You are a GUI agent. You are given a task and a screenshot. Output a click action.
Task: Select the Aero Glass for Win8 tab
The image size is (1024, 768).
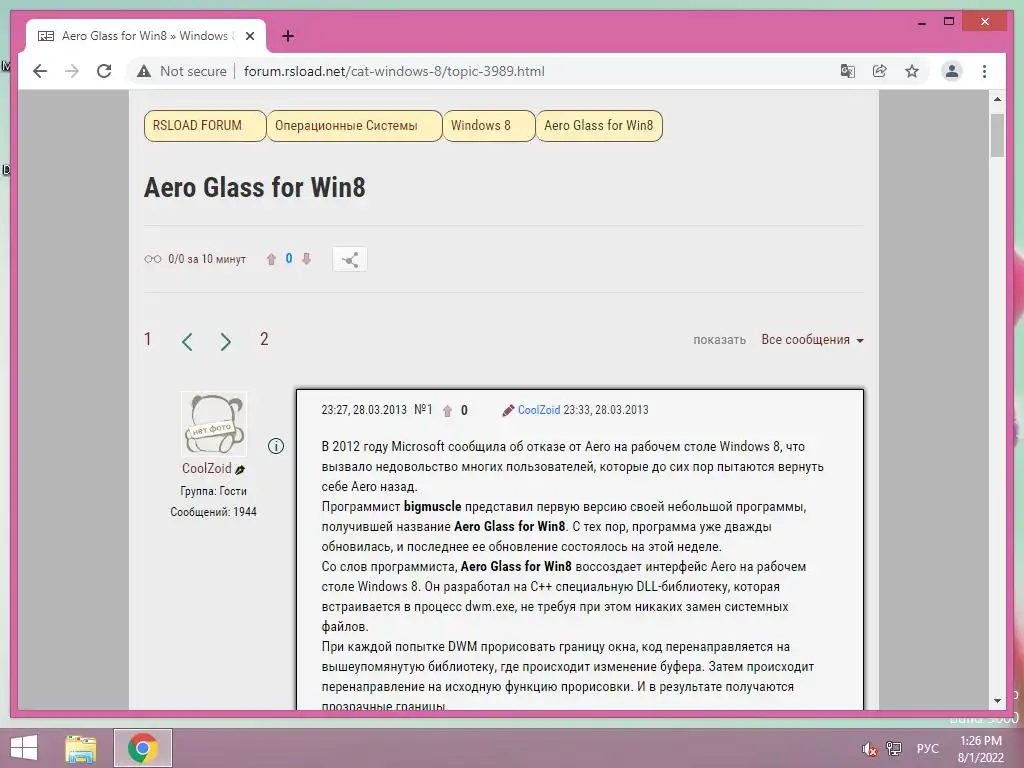click(145, 36)
